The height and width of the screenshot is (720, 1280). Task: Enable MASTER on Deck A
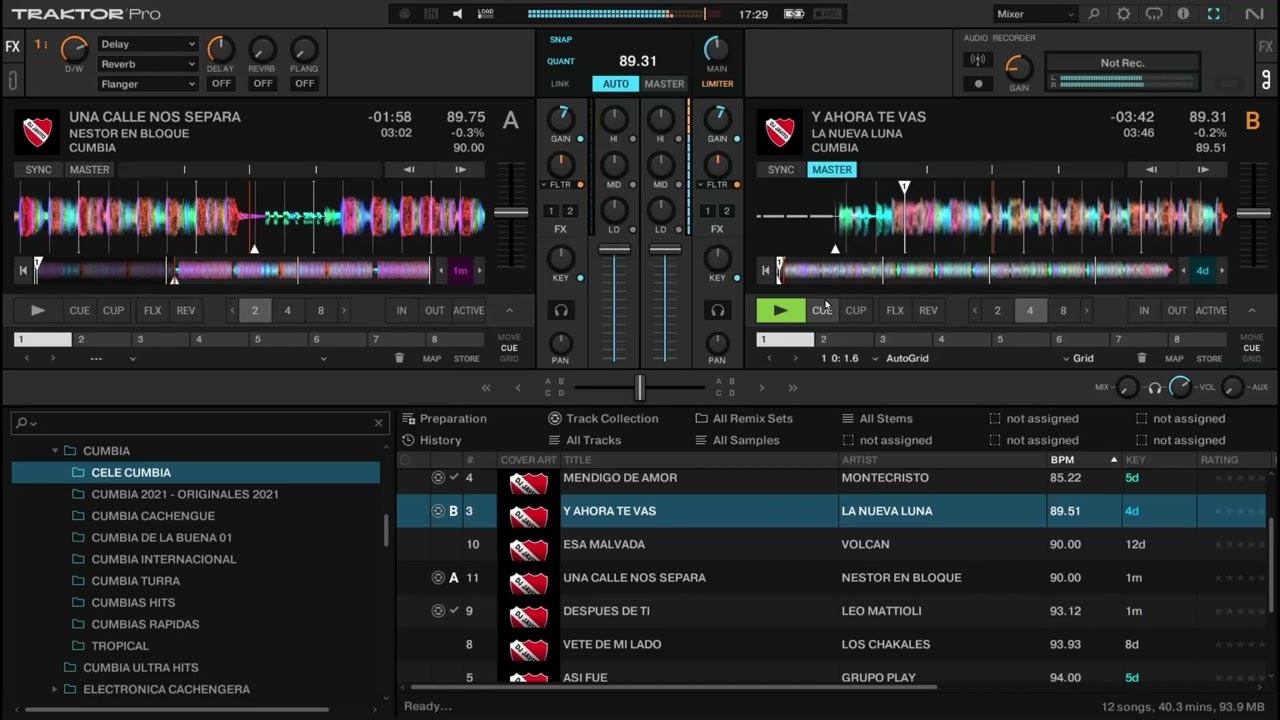pos(89,170)
